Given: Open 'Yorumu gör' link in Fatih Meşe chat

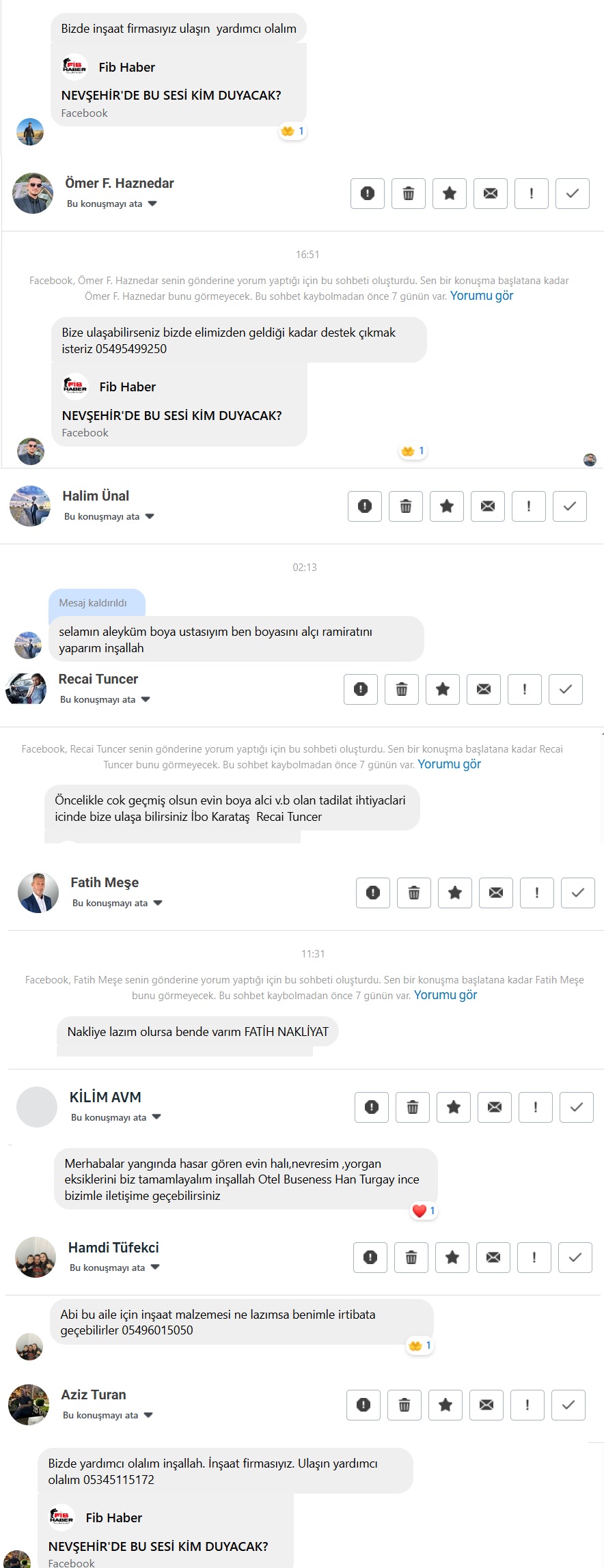Looking at the screenshot, I should [445, 995].
